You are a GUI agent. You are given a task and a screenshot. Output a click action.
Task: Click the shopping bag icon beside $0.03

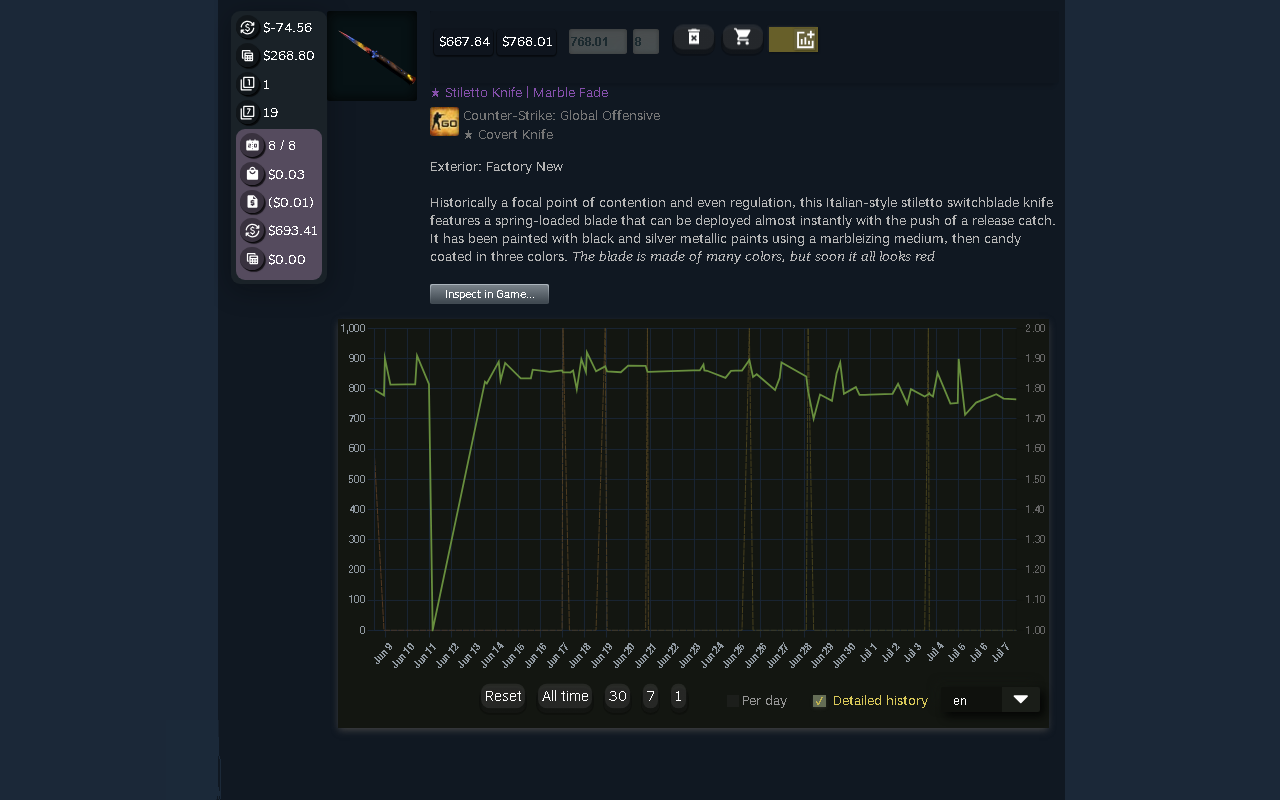[x=252, y=174]
